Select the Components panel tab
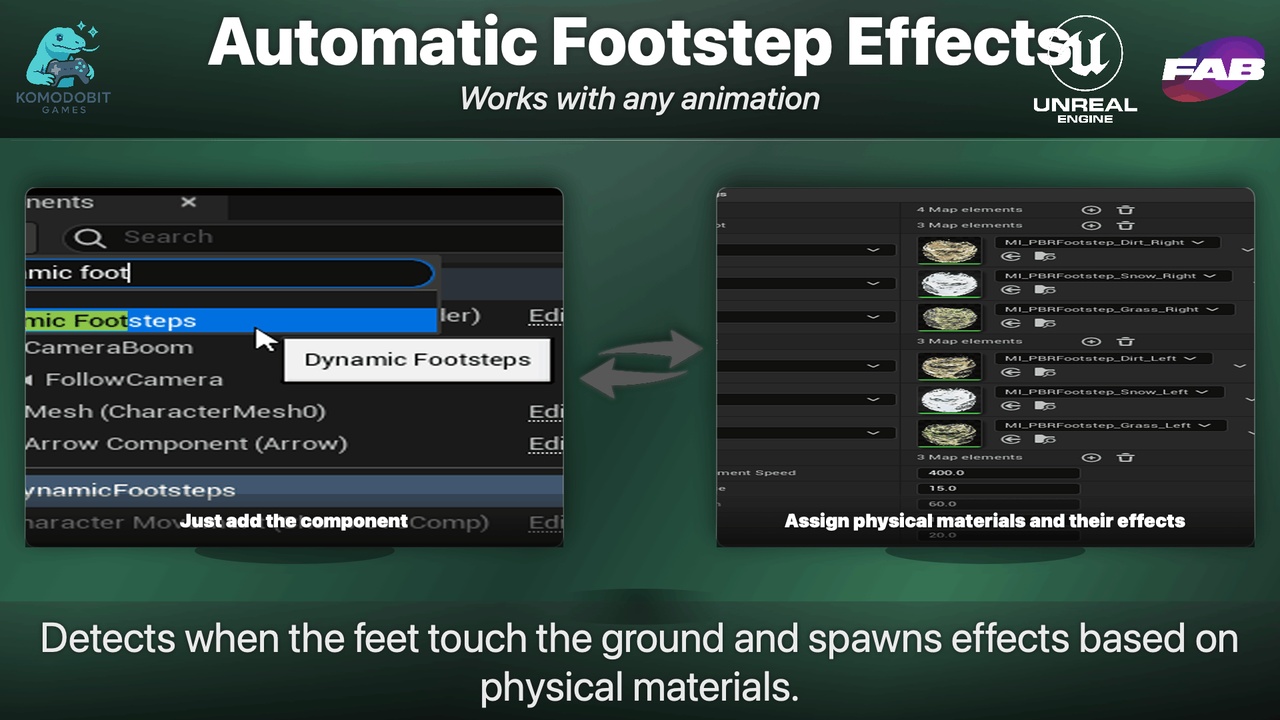1280x720 pixels. pyautogui.click(x=126, y=203)
